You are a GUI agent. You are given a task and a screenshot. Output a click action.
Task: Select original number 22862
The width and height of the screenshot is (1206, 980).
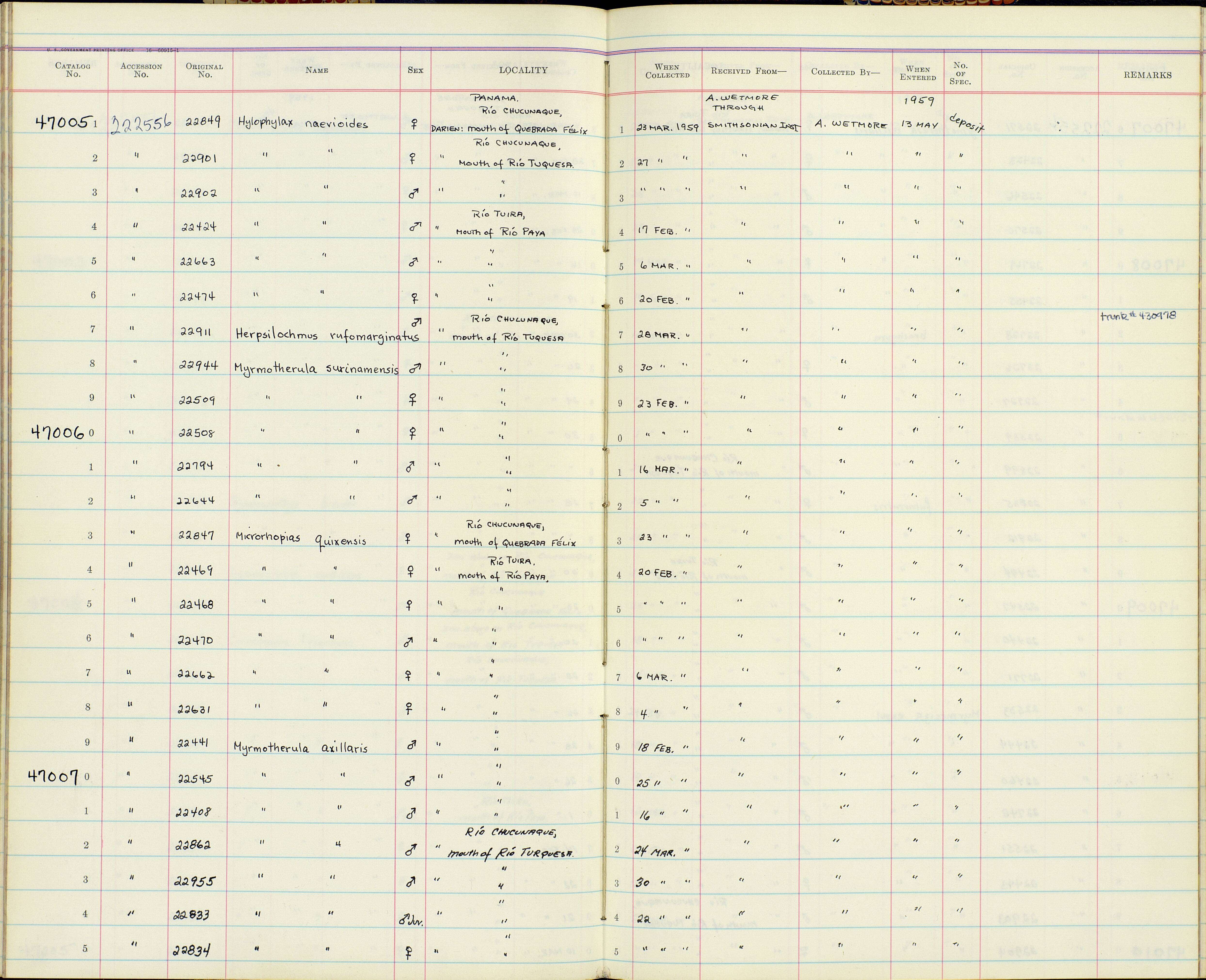click(193, 845)
